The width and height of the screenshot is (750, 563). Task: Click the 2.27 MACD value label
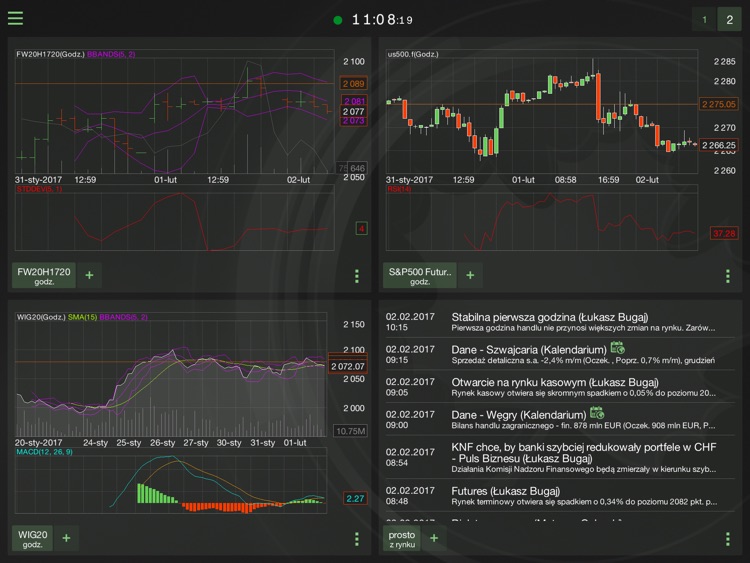click(355, 498)
